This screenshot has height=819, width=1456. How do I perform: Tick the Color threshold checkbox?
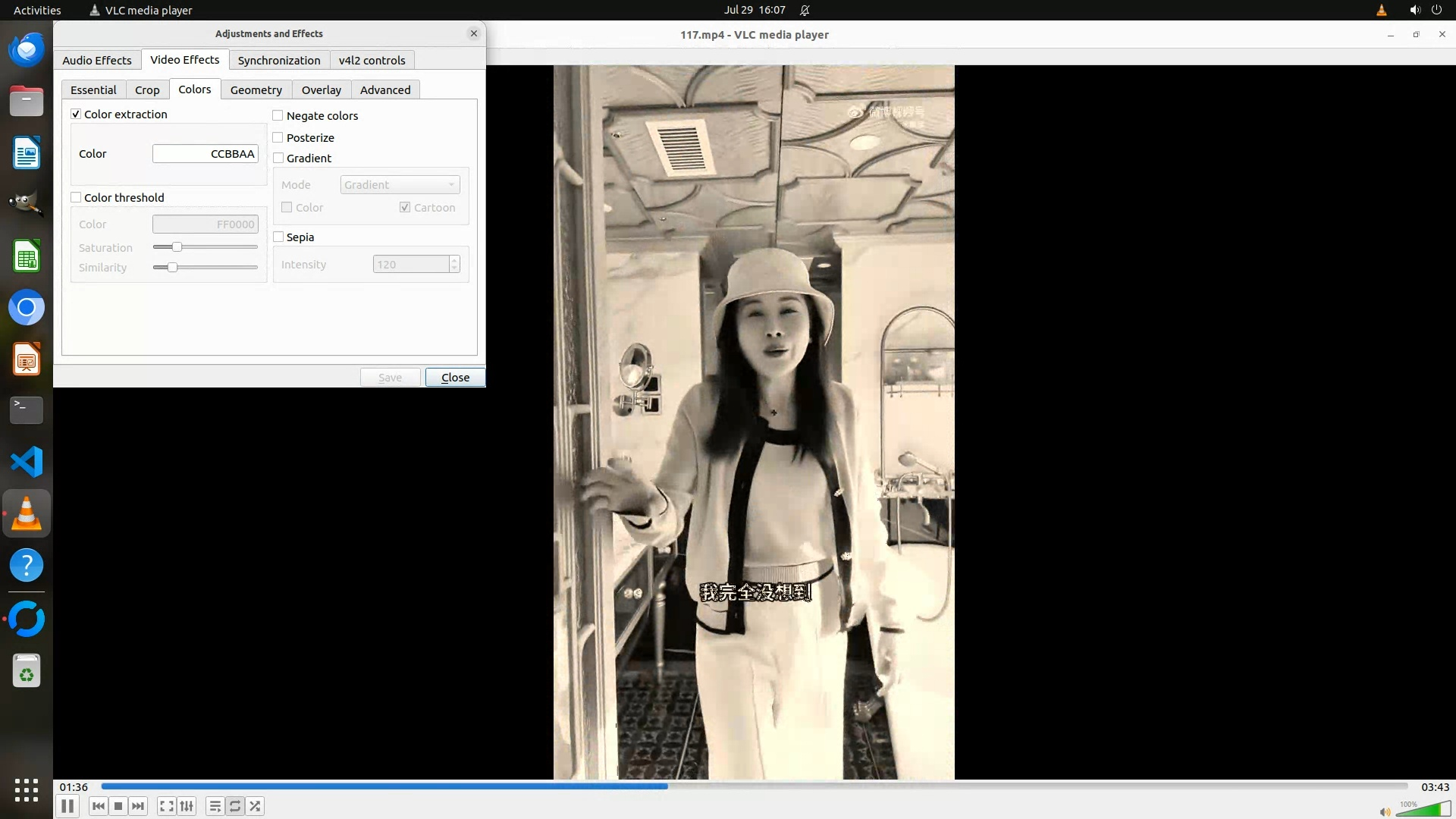click(76, 197)
